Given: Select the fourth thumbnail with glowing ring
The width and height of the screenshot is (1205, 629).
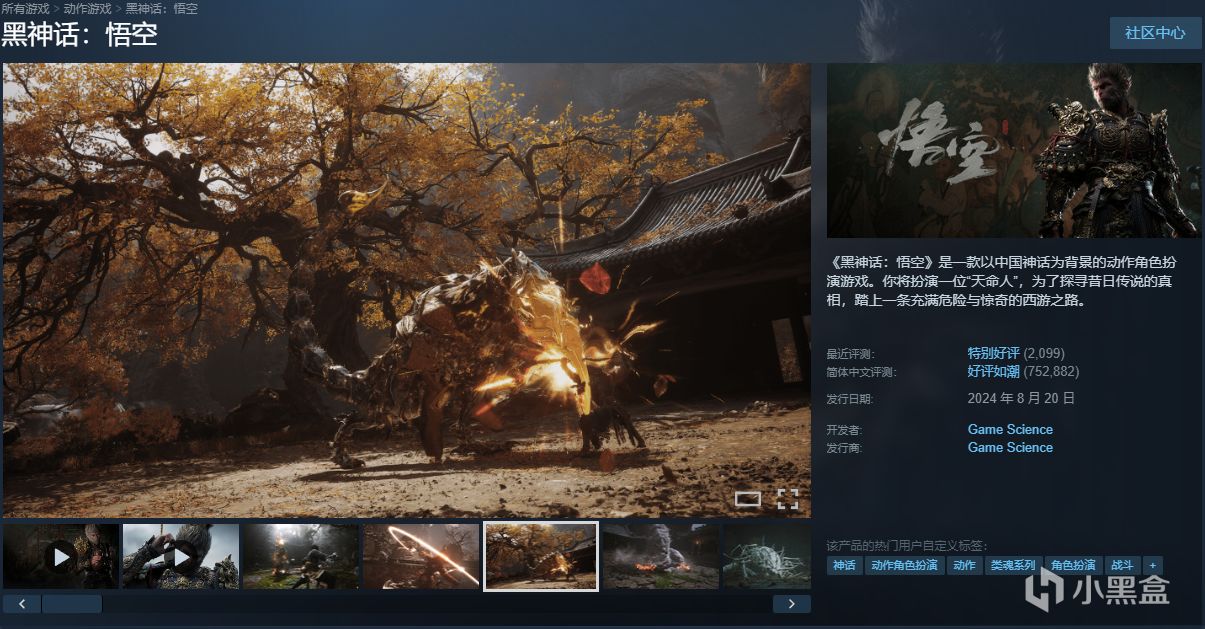Looking at the screenshot, I should pos(421,556).
